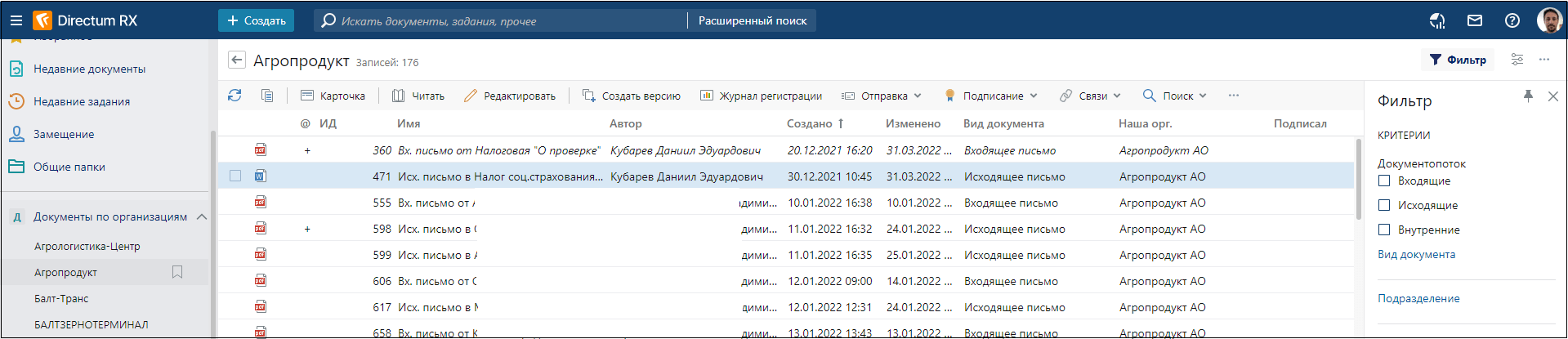
Task: Click Читать in the toolbar
Action: pos(418,96)
